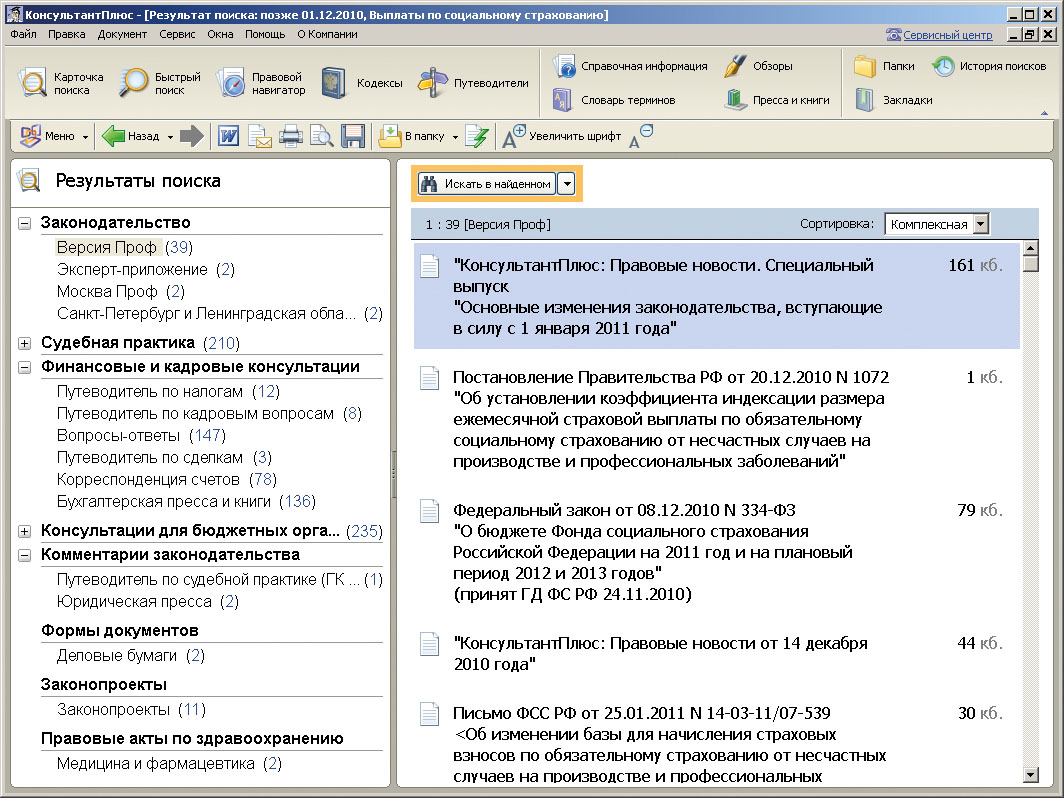1064x798 pixels.
Task: Open Справочная информация
Action: point(630,66)
